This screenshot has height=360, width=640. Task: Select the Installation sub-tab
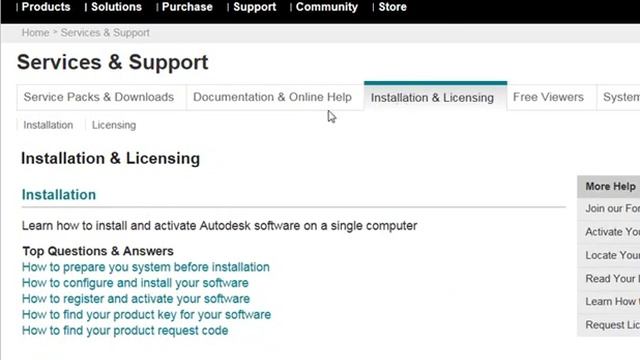48,125
